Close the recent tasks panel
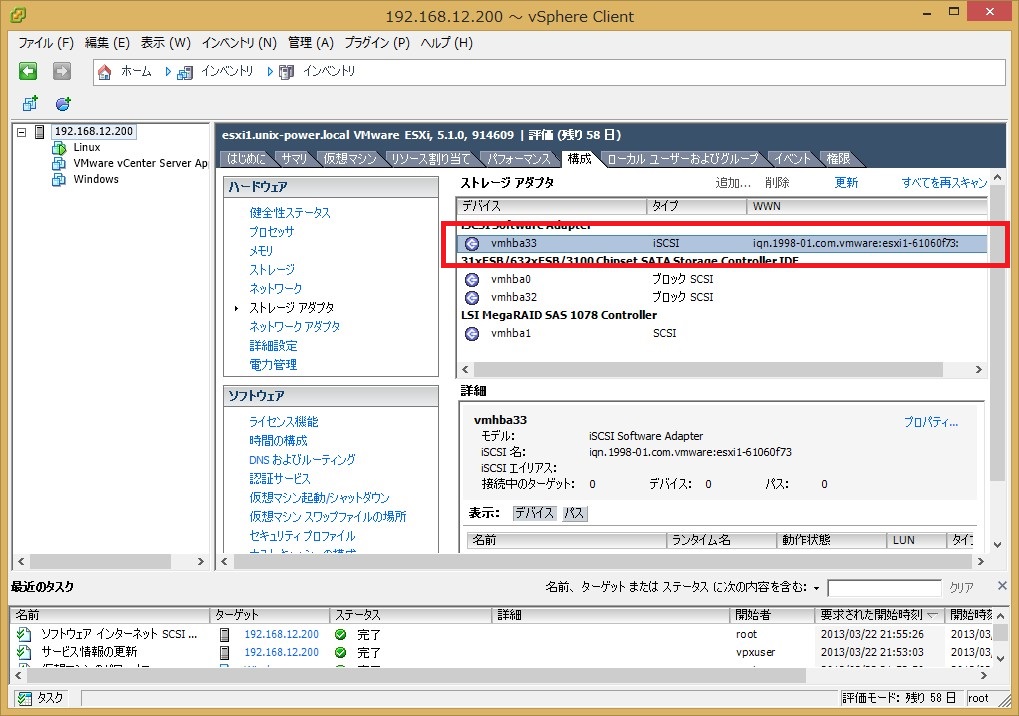 click(1002, 586)
